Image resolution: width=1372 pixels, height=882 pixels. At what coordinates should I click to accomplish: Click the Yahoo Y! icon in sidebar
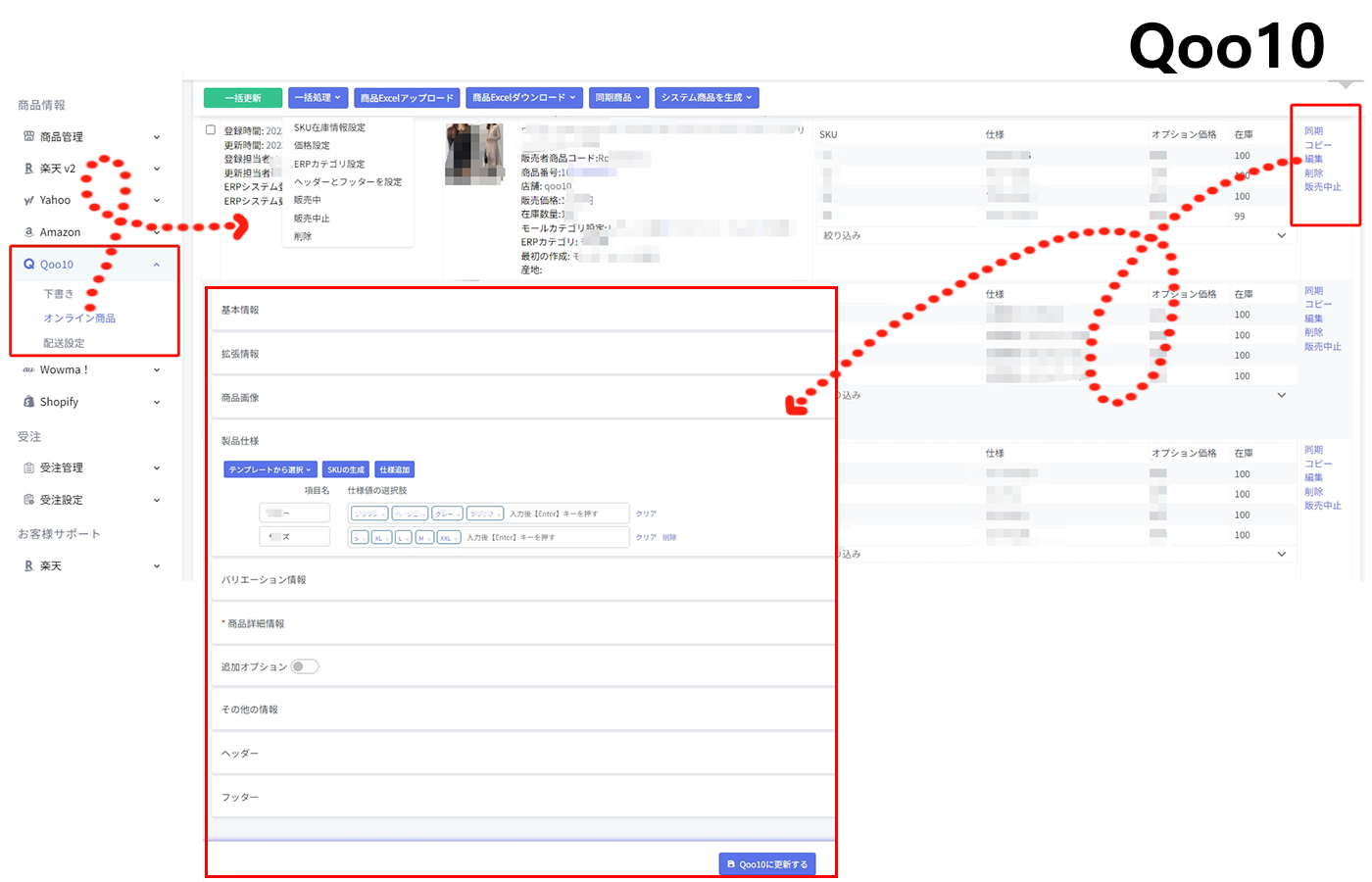28,200
